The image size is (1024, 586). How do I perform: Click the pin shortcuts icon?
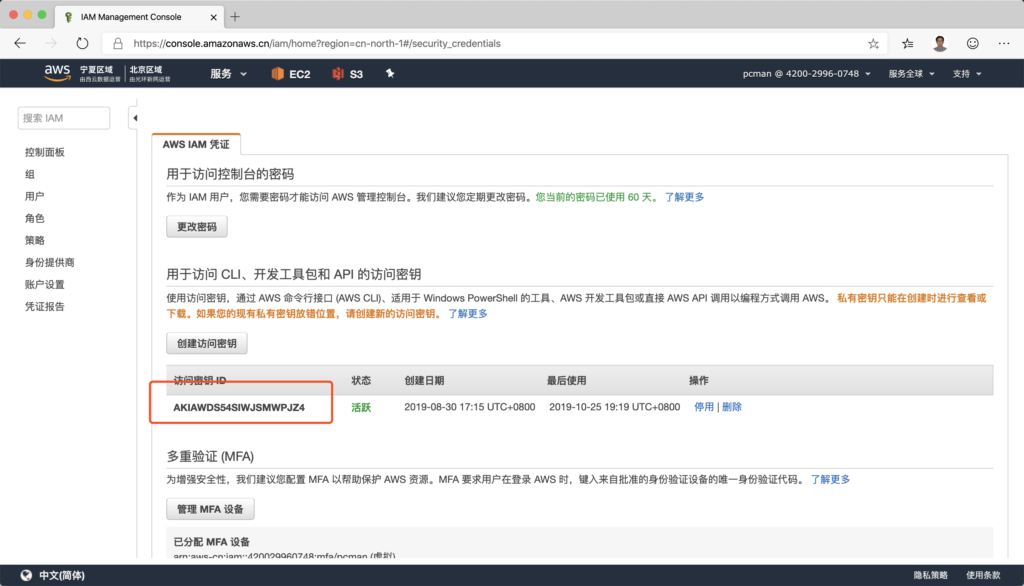click(390, 74)
